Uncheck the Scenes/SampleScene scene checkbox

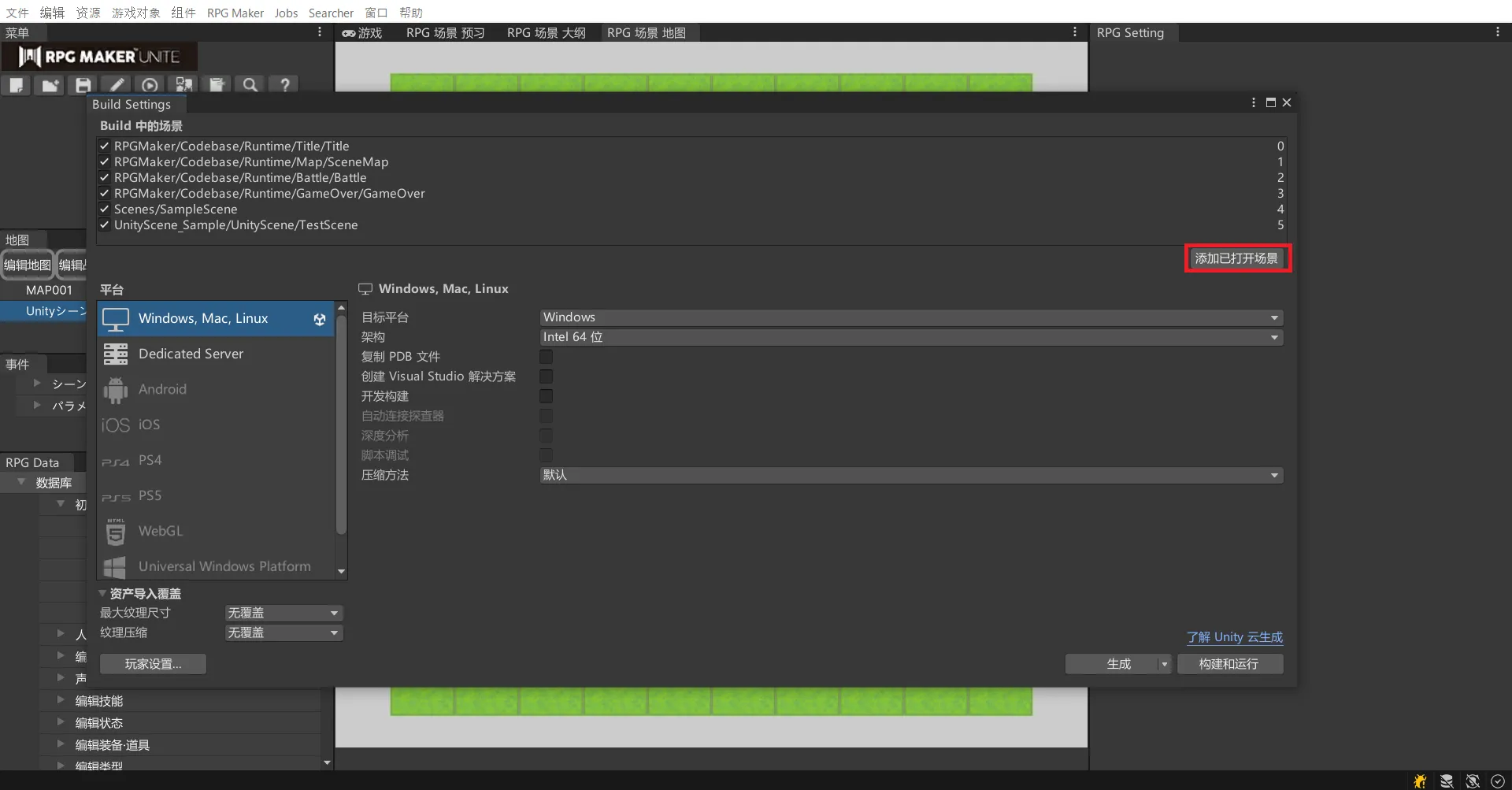[x=104, y=209]
